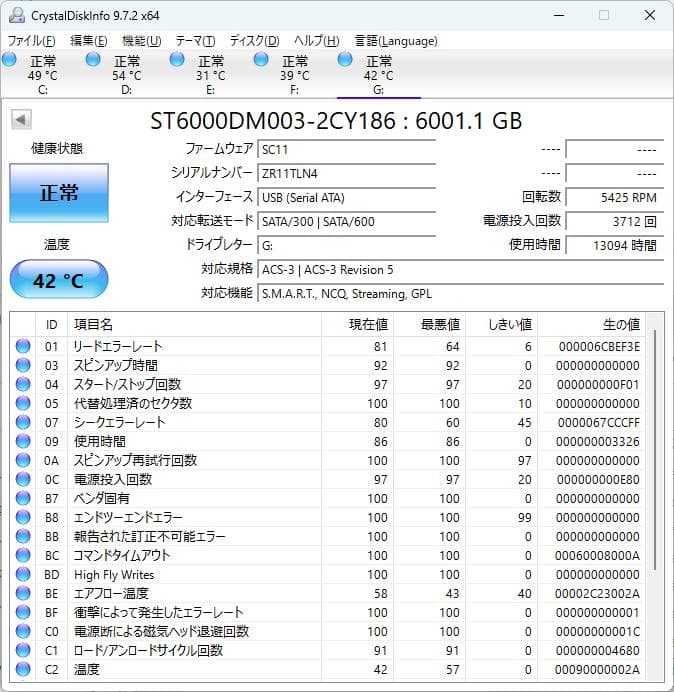
Task: Open the 言語(Language) menu
Action: coord(396,41)
